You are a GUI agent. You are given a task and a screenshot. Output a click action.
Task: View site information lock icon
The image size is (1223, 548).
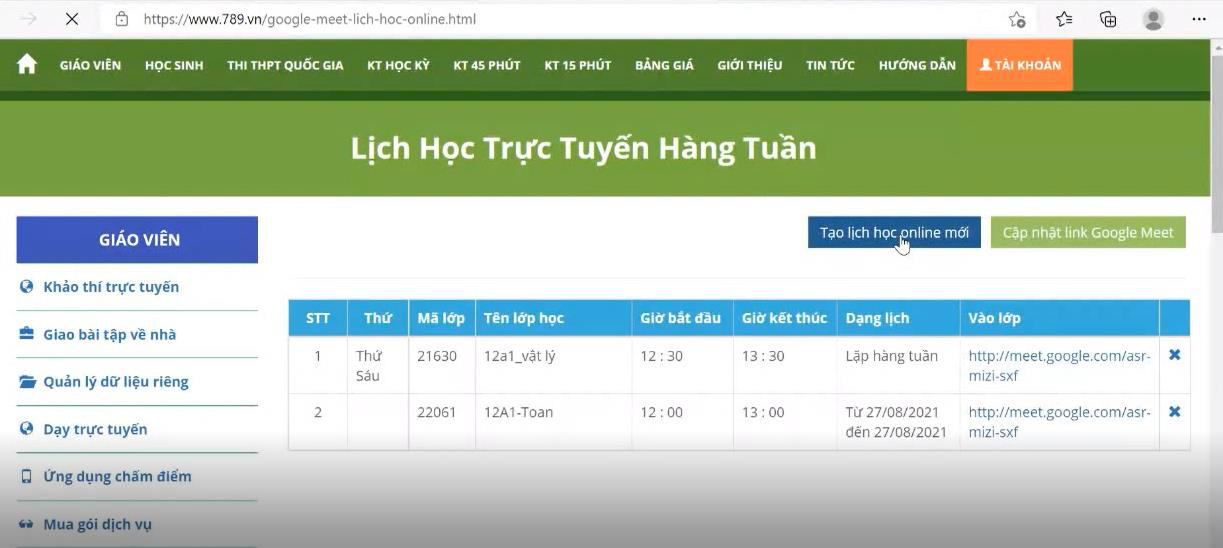(x=122, y=19)
